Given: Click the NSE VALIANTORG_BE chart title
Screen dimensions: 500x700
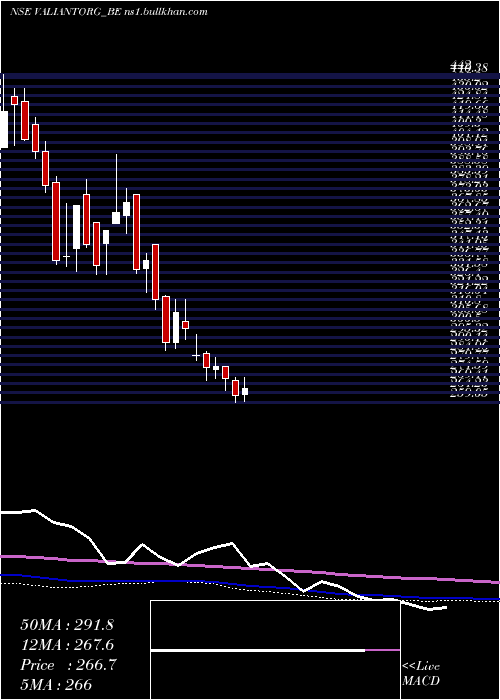Looking at the screenshot, I should point(108,12).
